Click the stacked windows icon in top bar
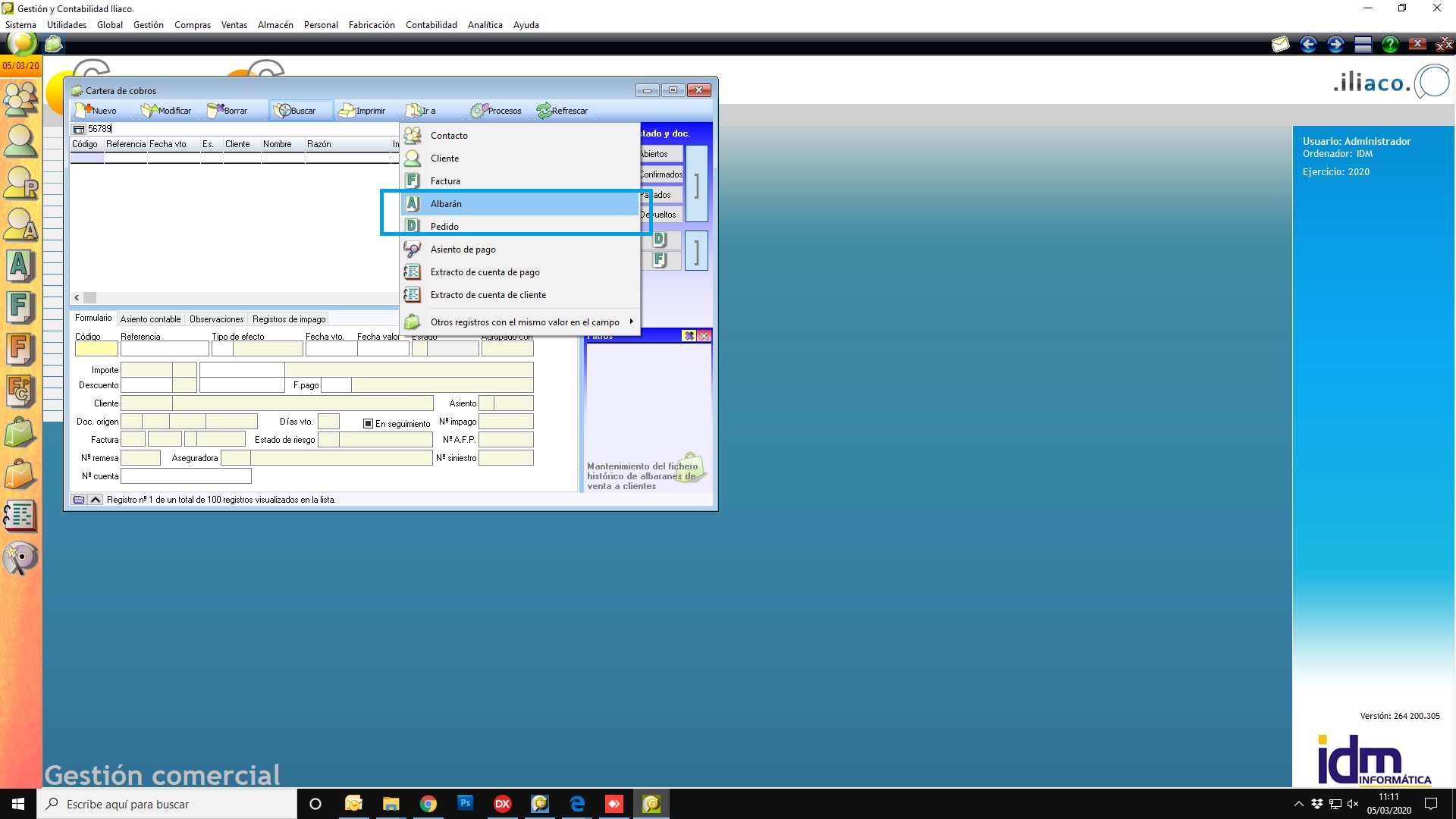 click(1363, 44)
